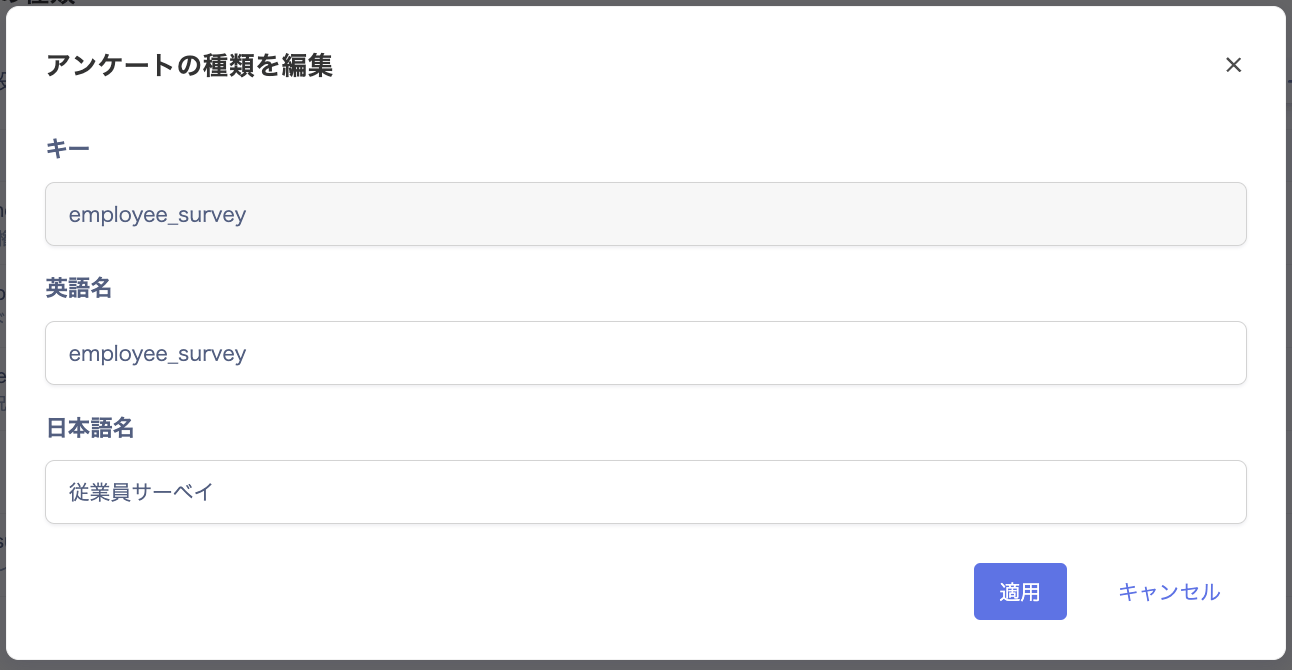
Task: Click the greyed-out キー field
Action: [x=646, y=214]
